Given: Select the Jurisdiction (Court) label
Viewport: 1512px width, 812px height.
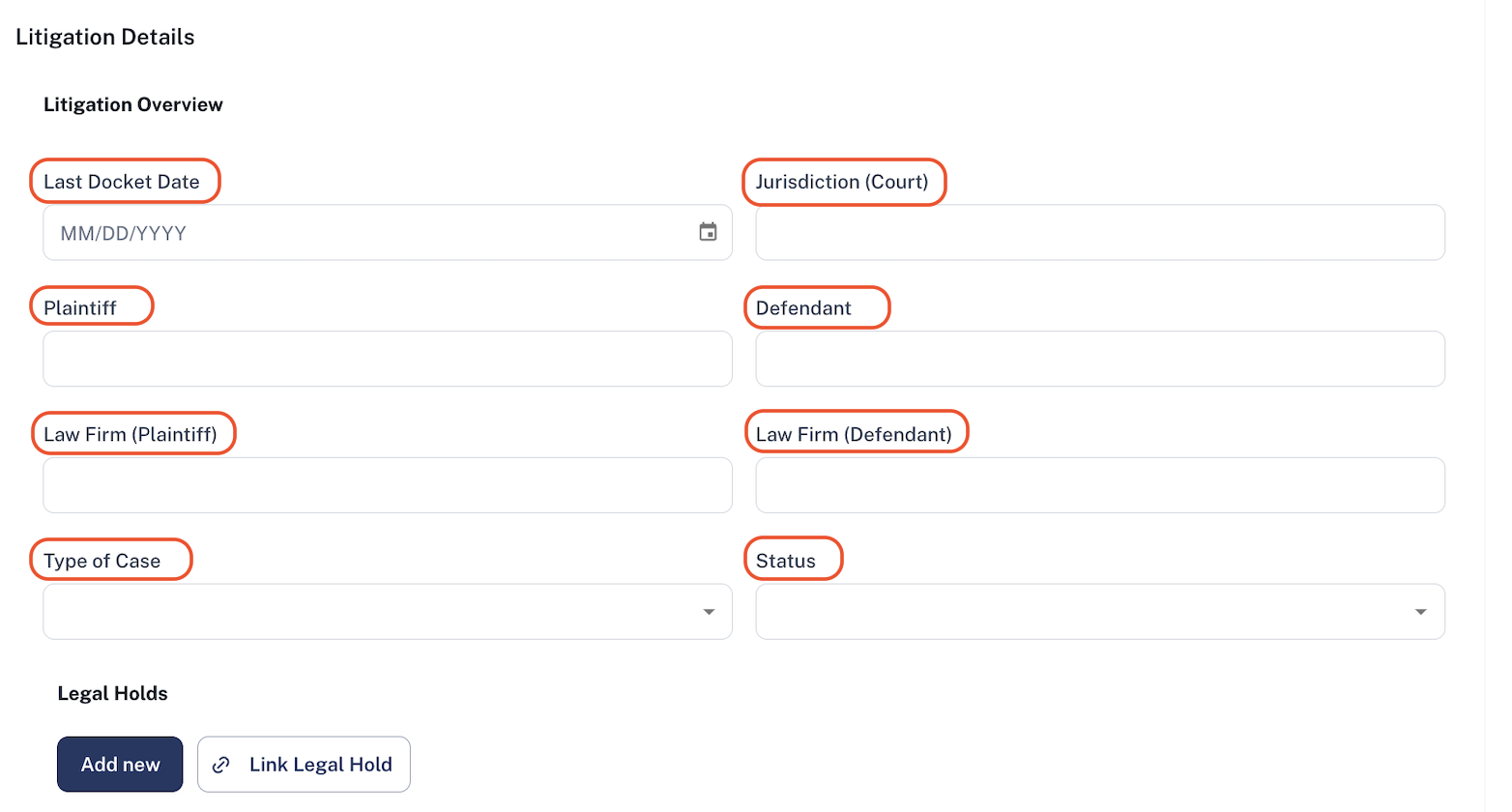Looking at the screenshot, I should click(x=842, y=182).
